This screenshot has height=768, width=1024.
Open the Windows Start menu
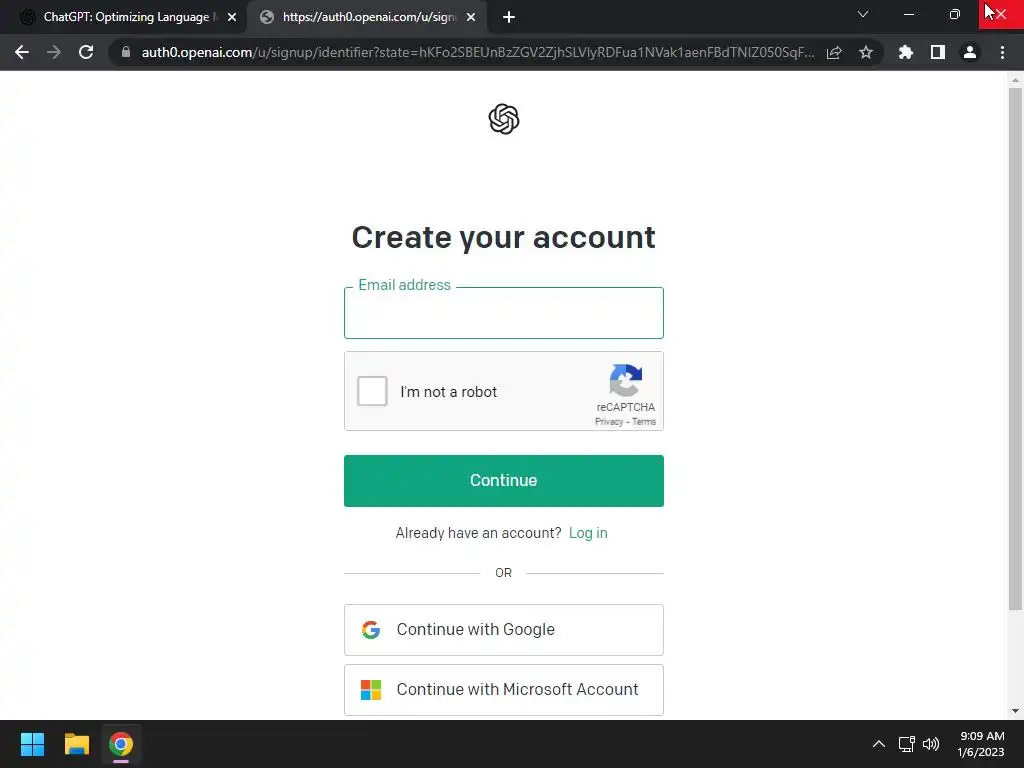tap(32, 744)
